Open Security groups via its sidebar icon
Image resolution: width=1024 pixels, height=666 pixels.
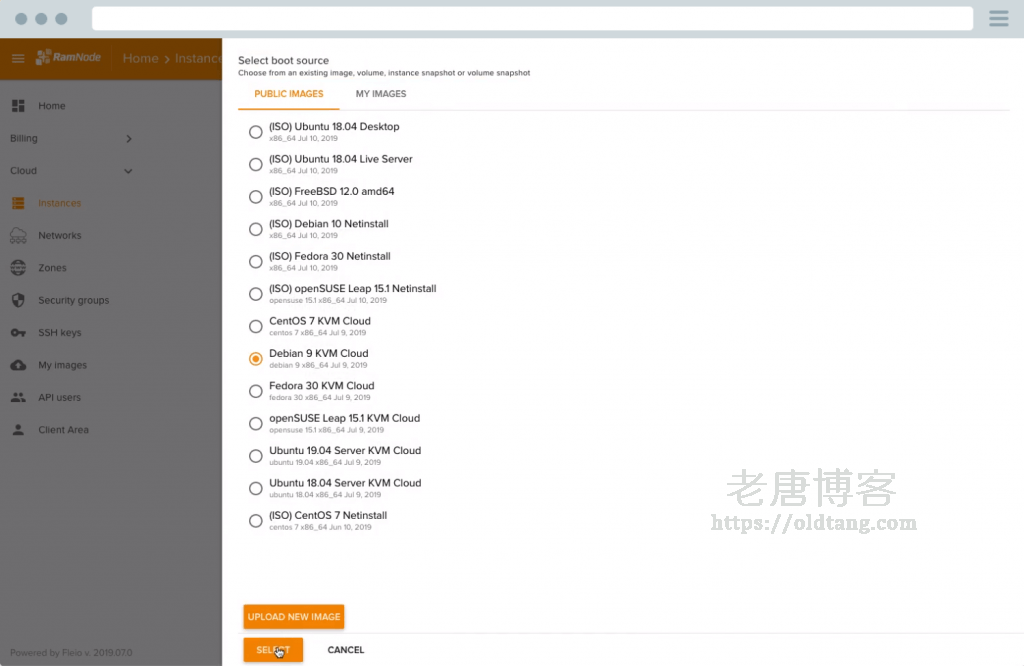(18, 300)
